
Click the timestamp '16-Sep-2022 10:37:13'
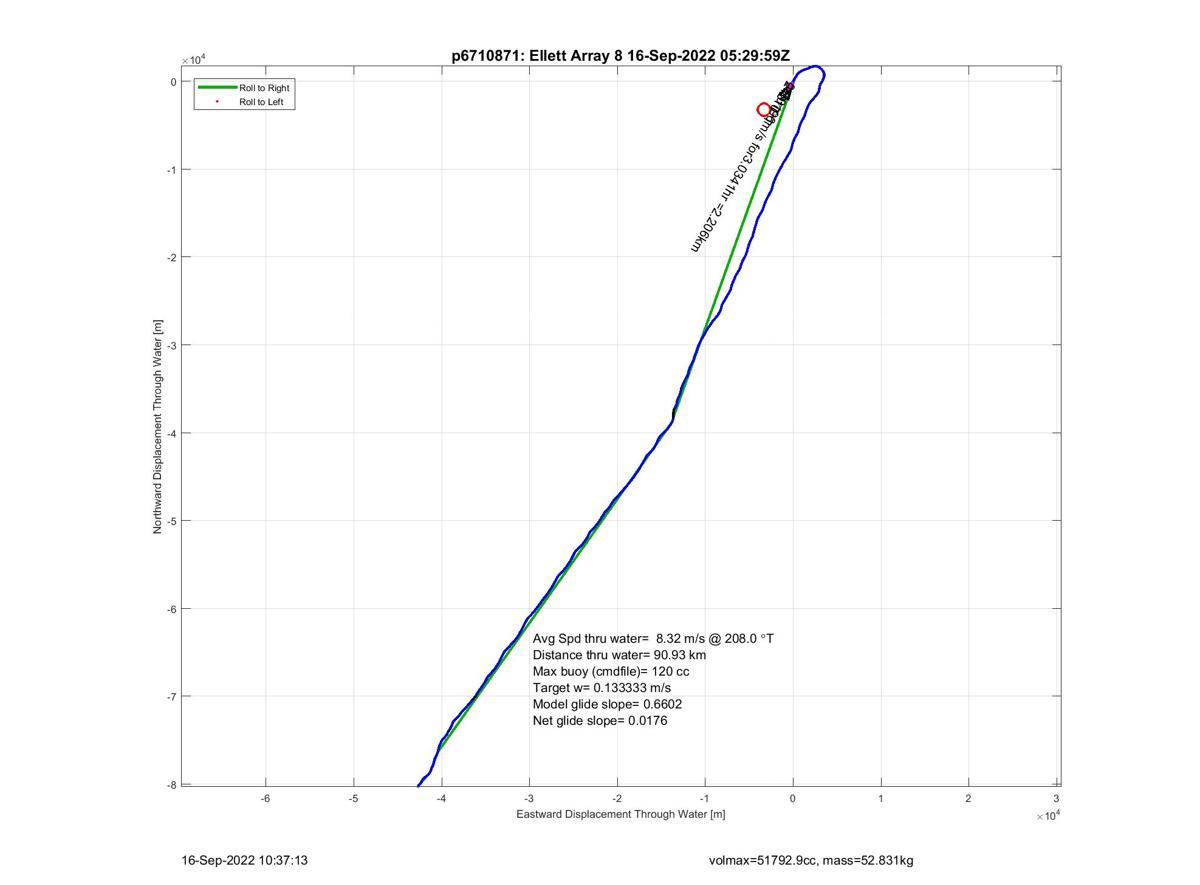244,860
